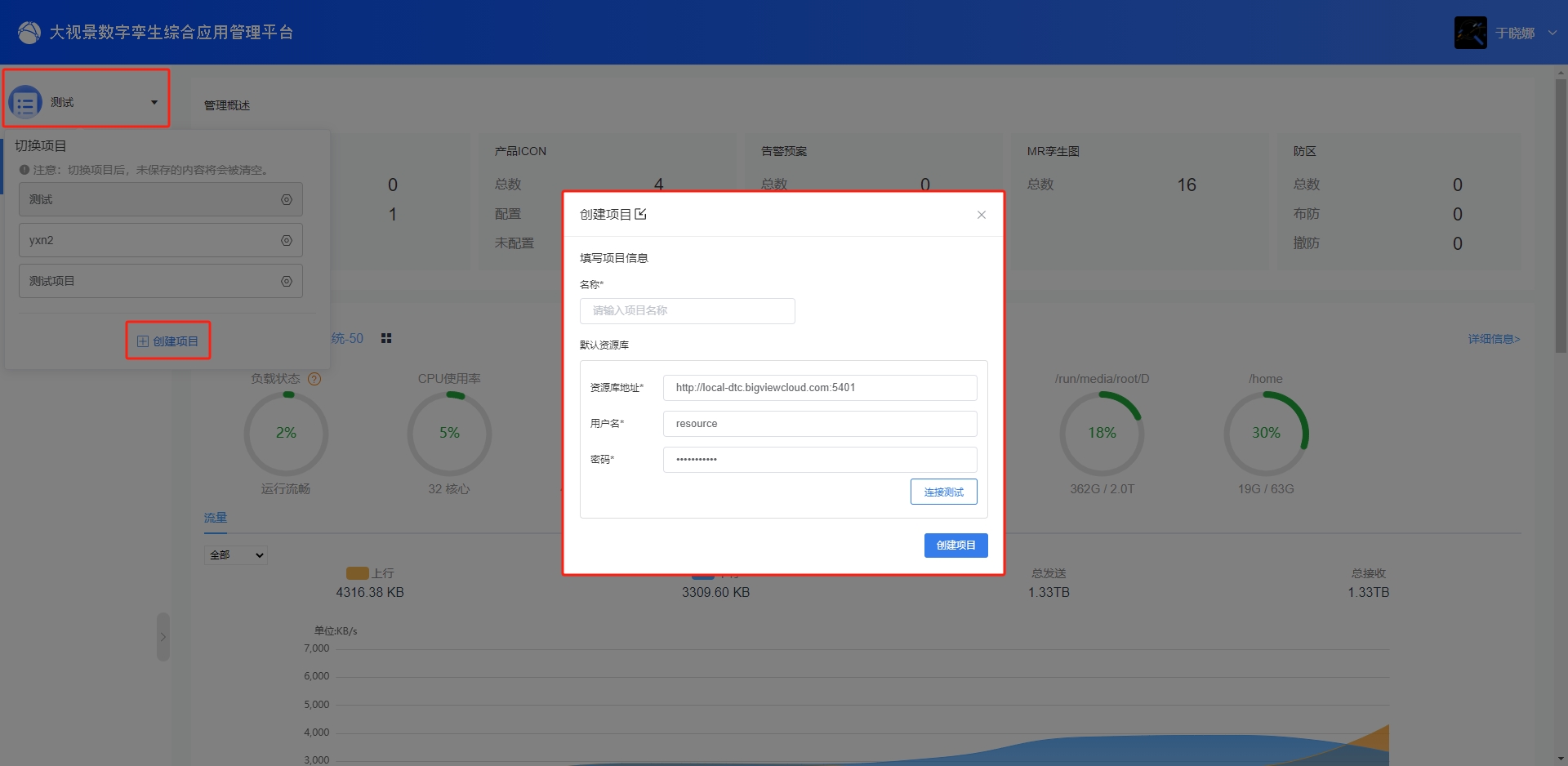Click the blue 创建项目 submit button
The image size is (1568, 766).
click(x=956, y=546)
